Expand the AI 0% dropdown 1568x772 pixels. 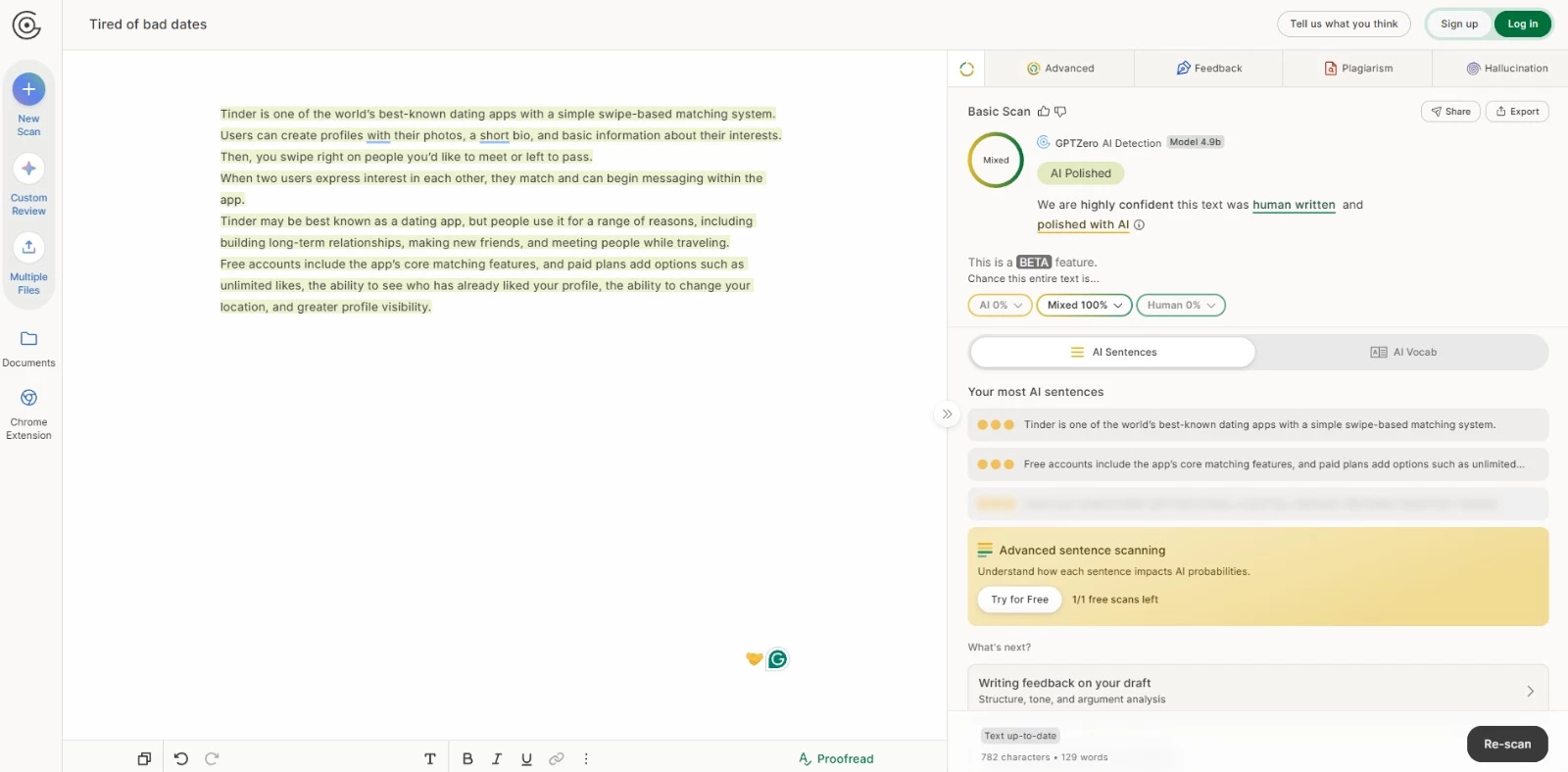tap(1001, 306)
